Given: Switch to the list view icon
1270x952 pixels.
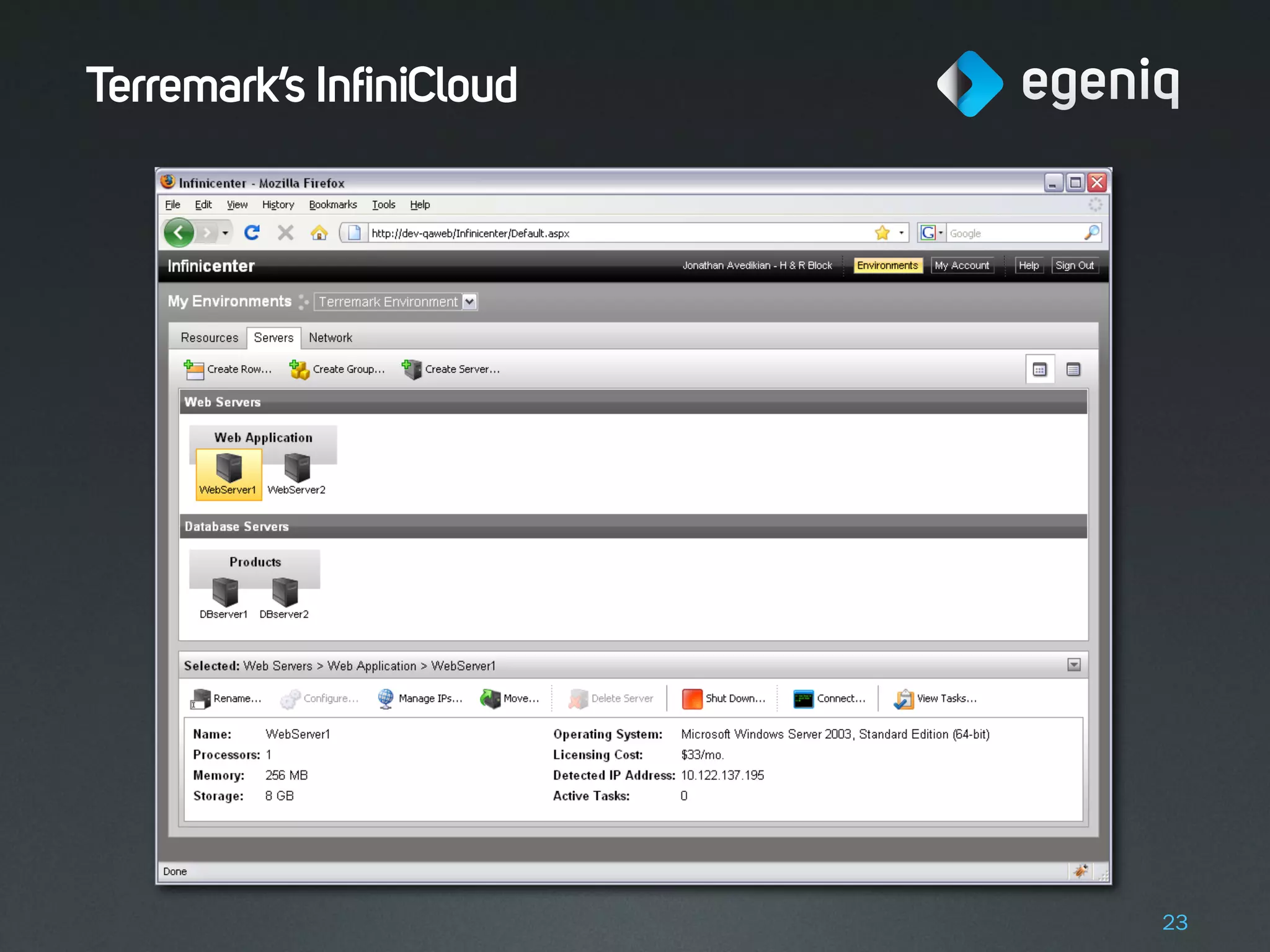Looking at the screenshot, I should [x=1073, y=370].
